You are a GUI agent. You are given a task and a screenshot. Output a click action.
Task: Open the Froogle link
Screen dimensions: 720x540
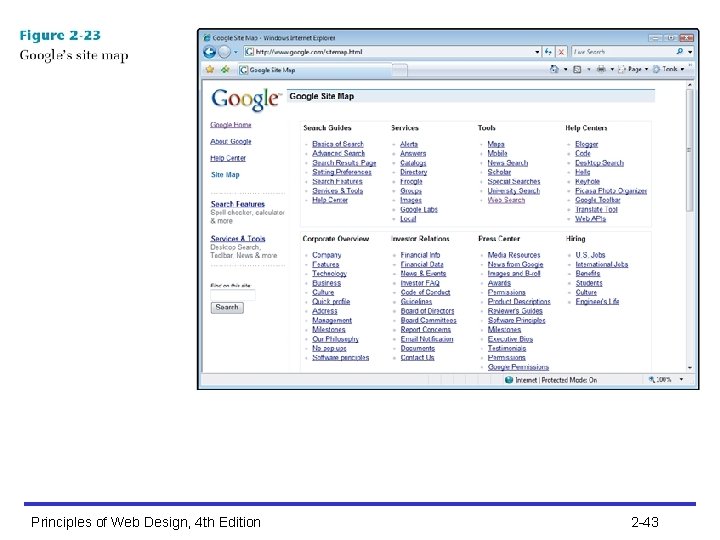(411, 182)
